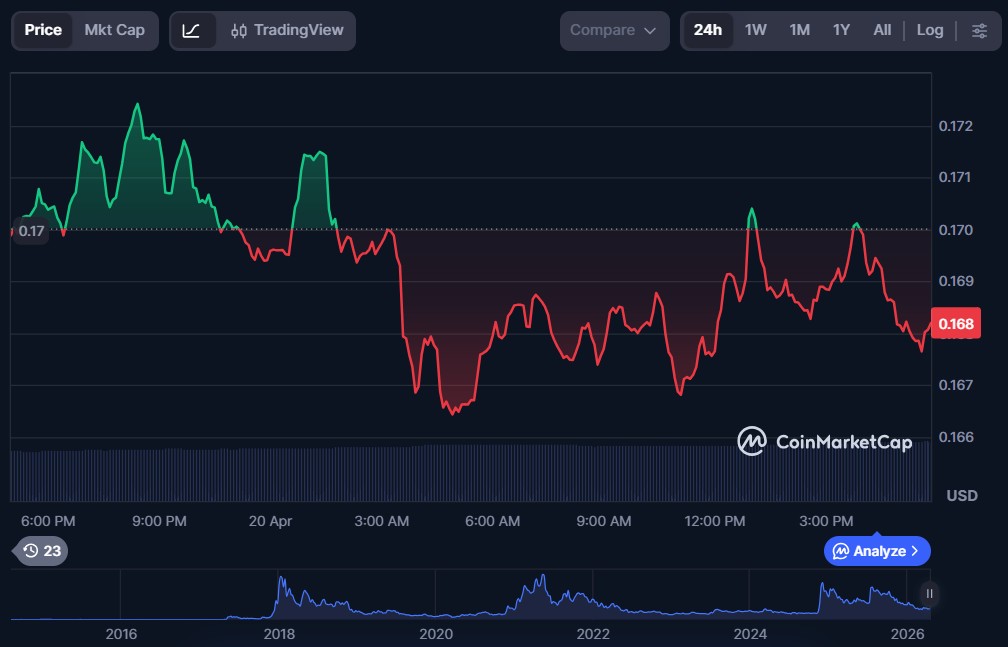
Task: Select the 1Y time range
Action: pyautogui.click(x=841, y=30)
